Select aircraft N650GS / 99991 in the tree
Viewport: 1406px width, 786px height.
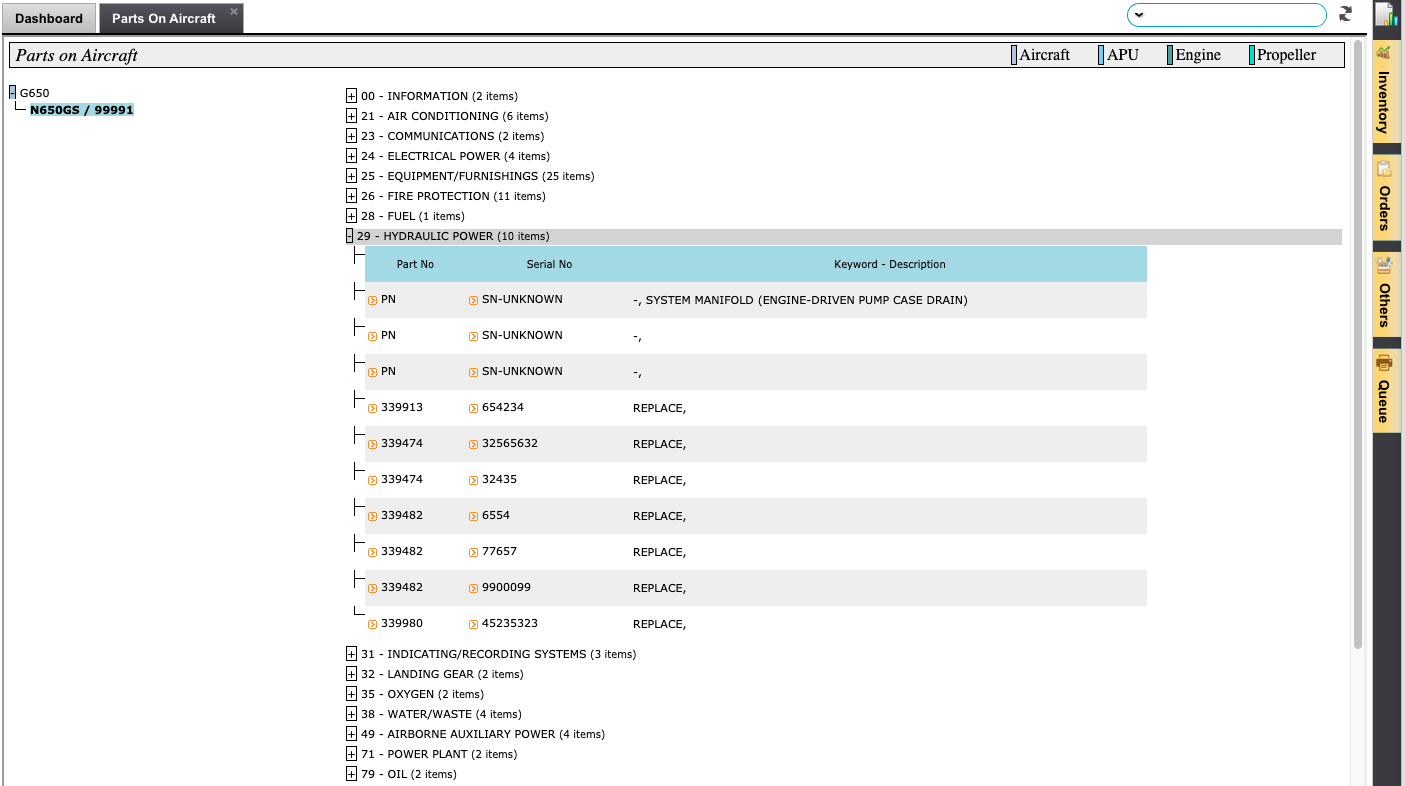(x=82, y=109)
